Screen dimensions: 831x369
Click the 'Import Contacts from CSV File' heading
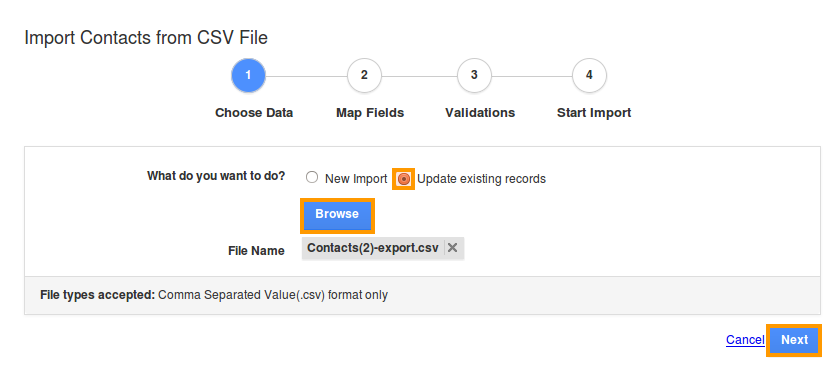tap(146, 38)
